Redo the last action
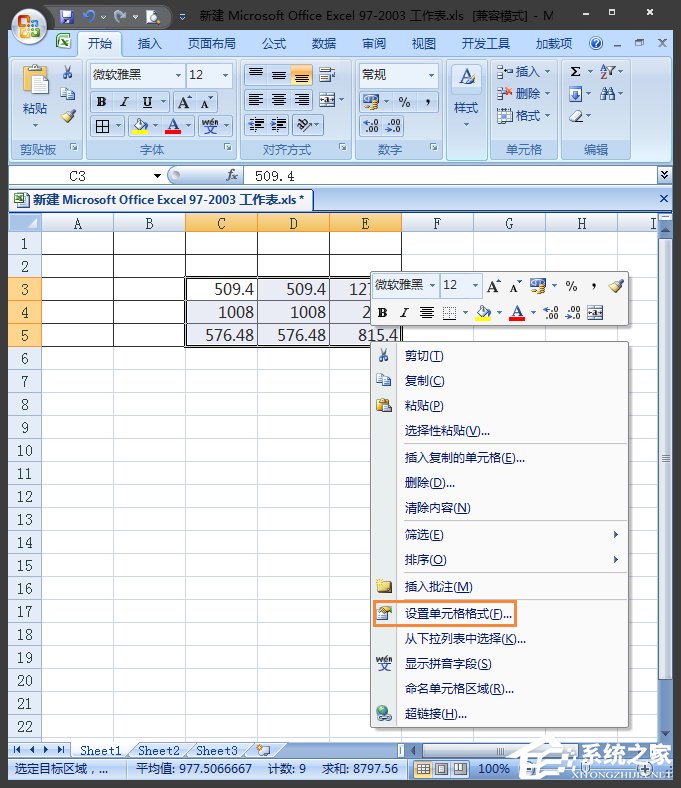Viewport: 681px width, 788px height. coord(120,17)
